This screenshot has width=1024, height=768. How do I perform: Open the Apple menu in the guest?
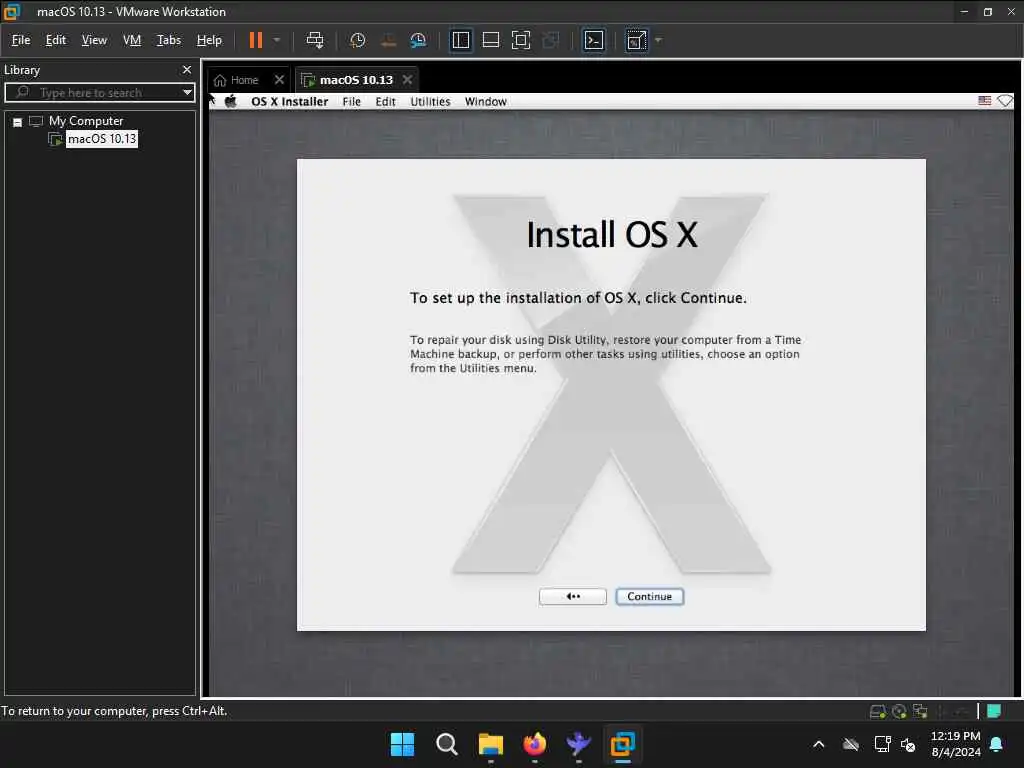coord(231,101)
